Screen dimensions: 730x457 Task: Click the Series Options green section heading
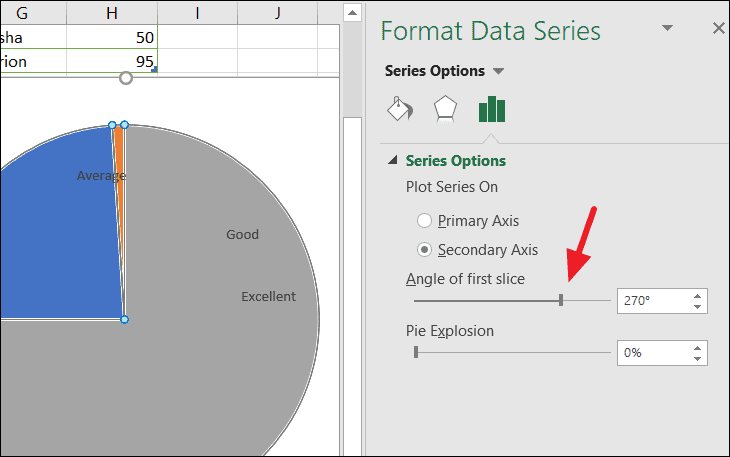[456, 161]
